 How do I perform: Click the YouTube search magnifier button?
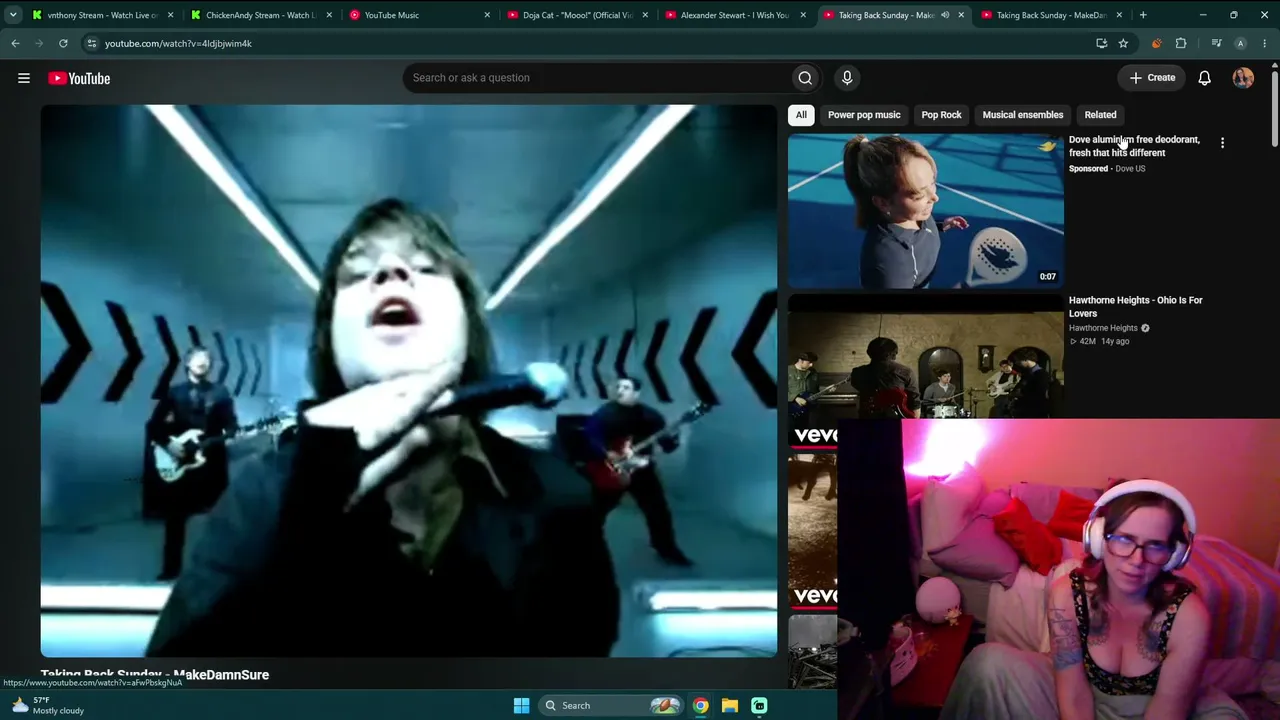pos(805,78)
